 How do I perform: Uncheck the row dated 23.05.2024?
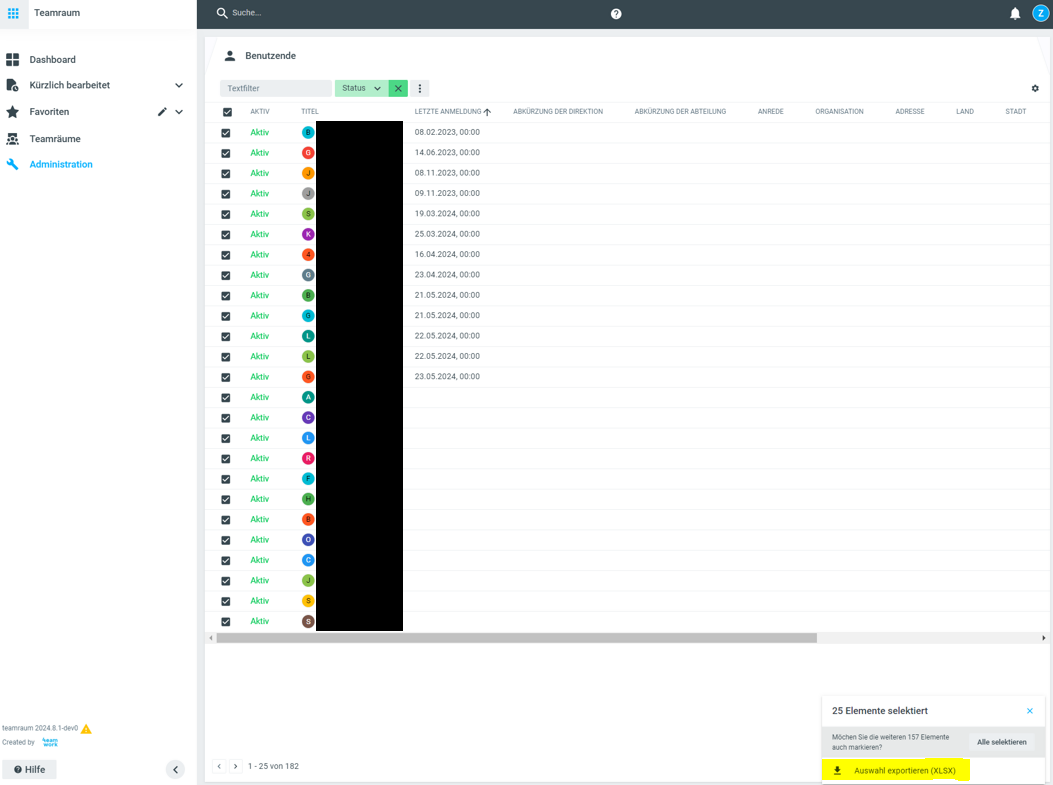tap(226, 377)
